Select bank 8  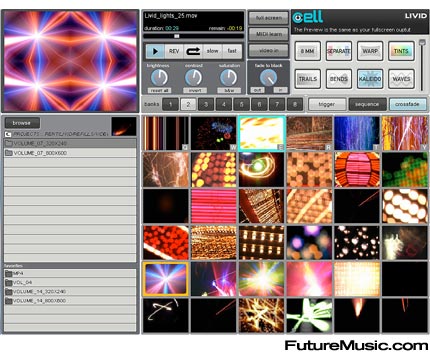click(295, 104)
